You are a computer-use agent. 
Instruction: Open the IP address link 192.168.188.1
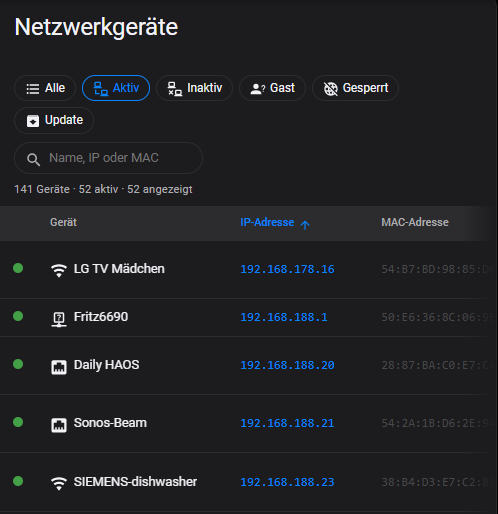[284, 317]
